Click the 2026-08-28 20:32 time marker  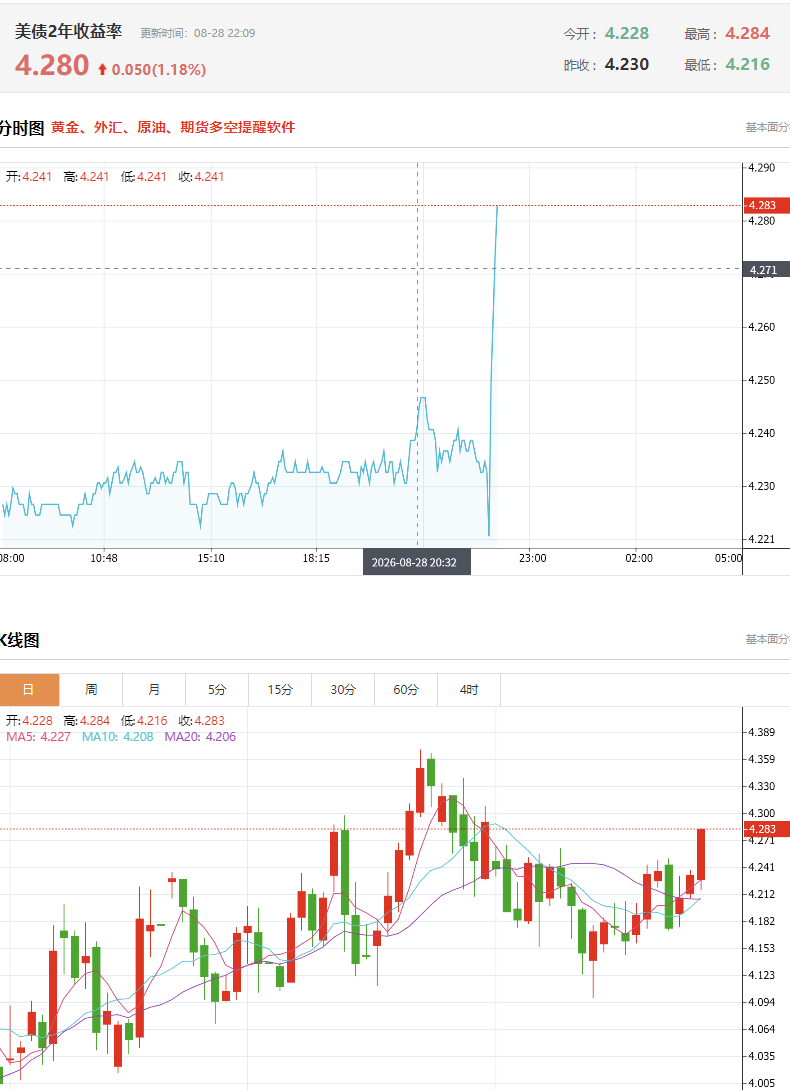point(417,562)
